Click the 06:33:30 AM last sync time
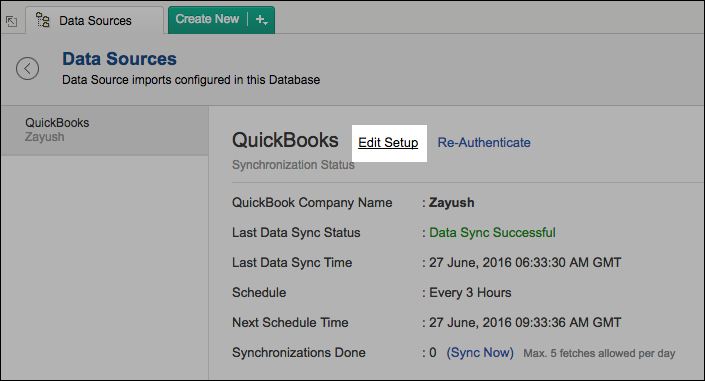This screenshot has height=381, width=705. pyautogui.click(x=525, y=263)
